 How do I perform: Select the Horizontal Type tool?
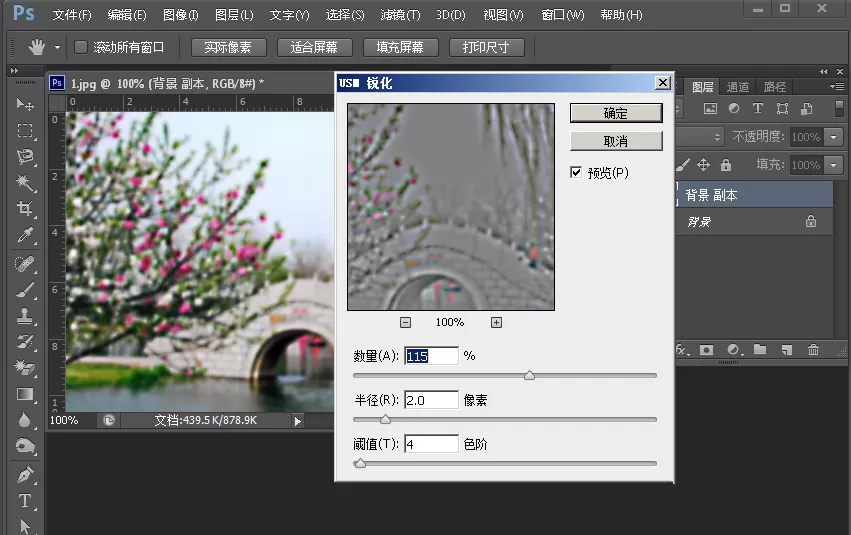click(24, 500)
